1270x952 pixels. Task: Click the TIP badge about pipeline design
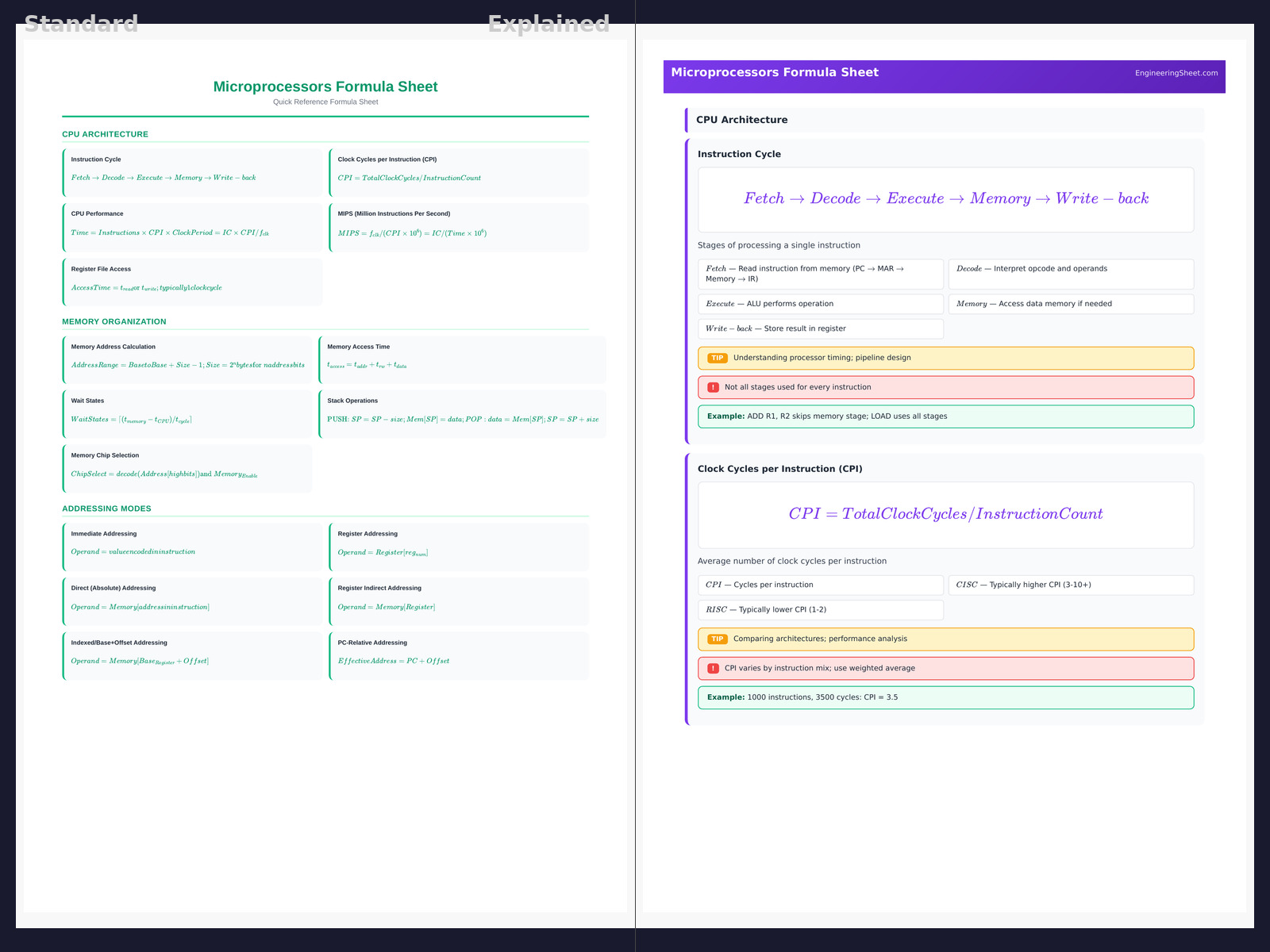(x=717, y=358)
